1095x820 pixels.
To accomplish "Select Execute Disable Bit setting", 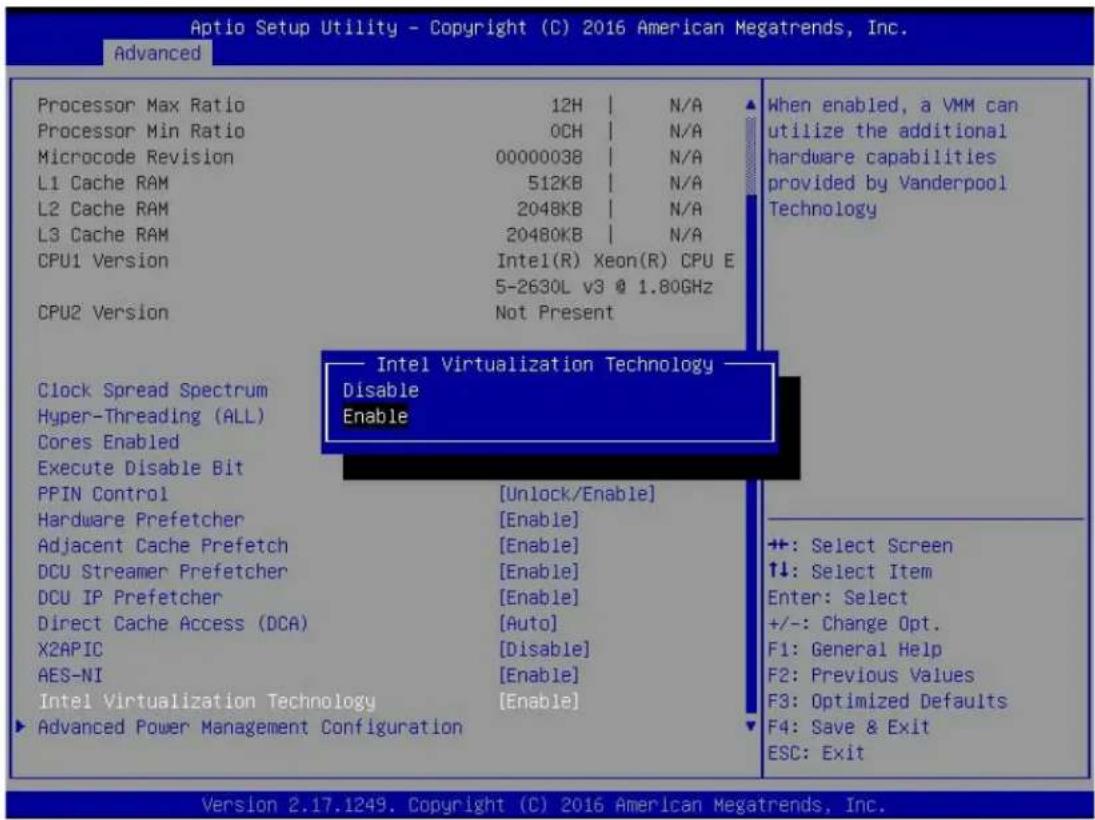I will coord(141,468).
